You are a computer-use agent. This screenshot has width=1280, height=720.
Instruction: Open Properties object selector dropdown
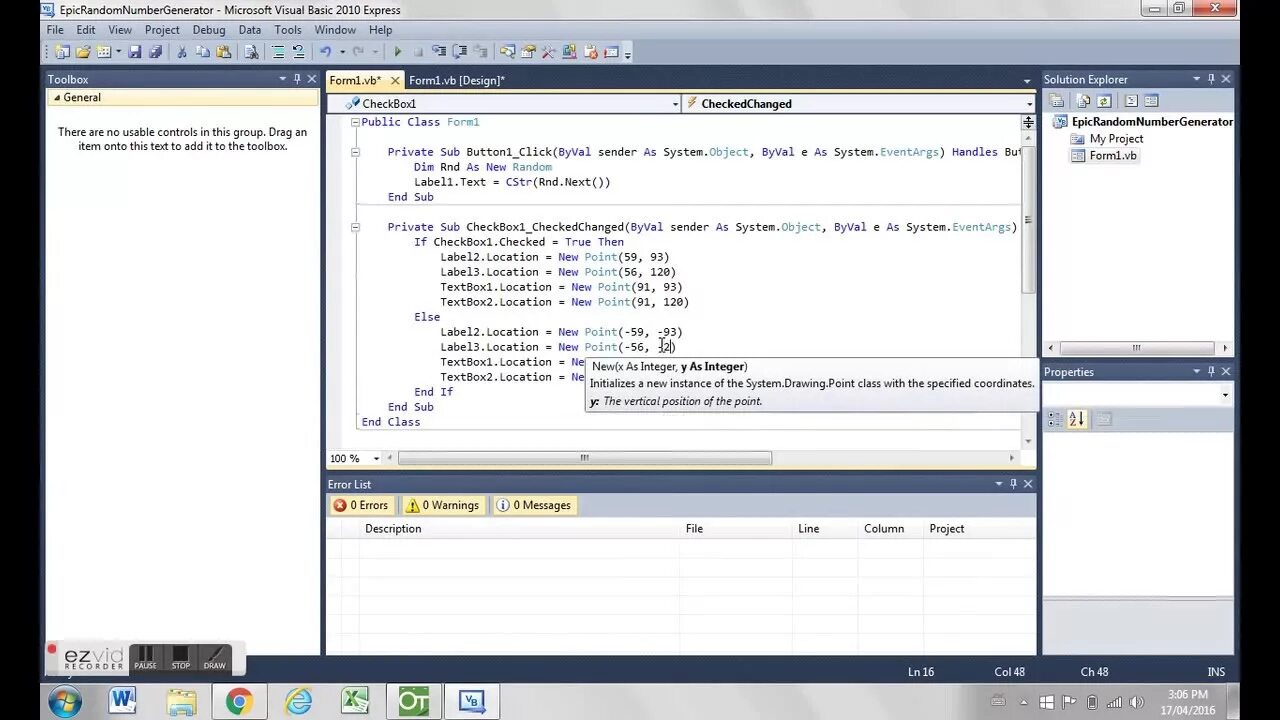[x=1225, y=395]
